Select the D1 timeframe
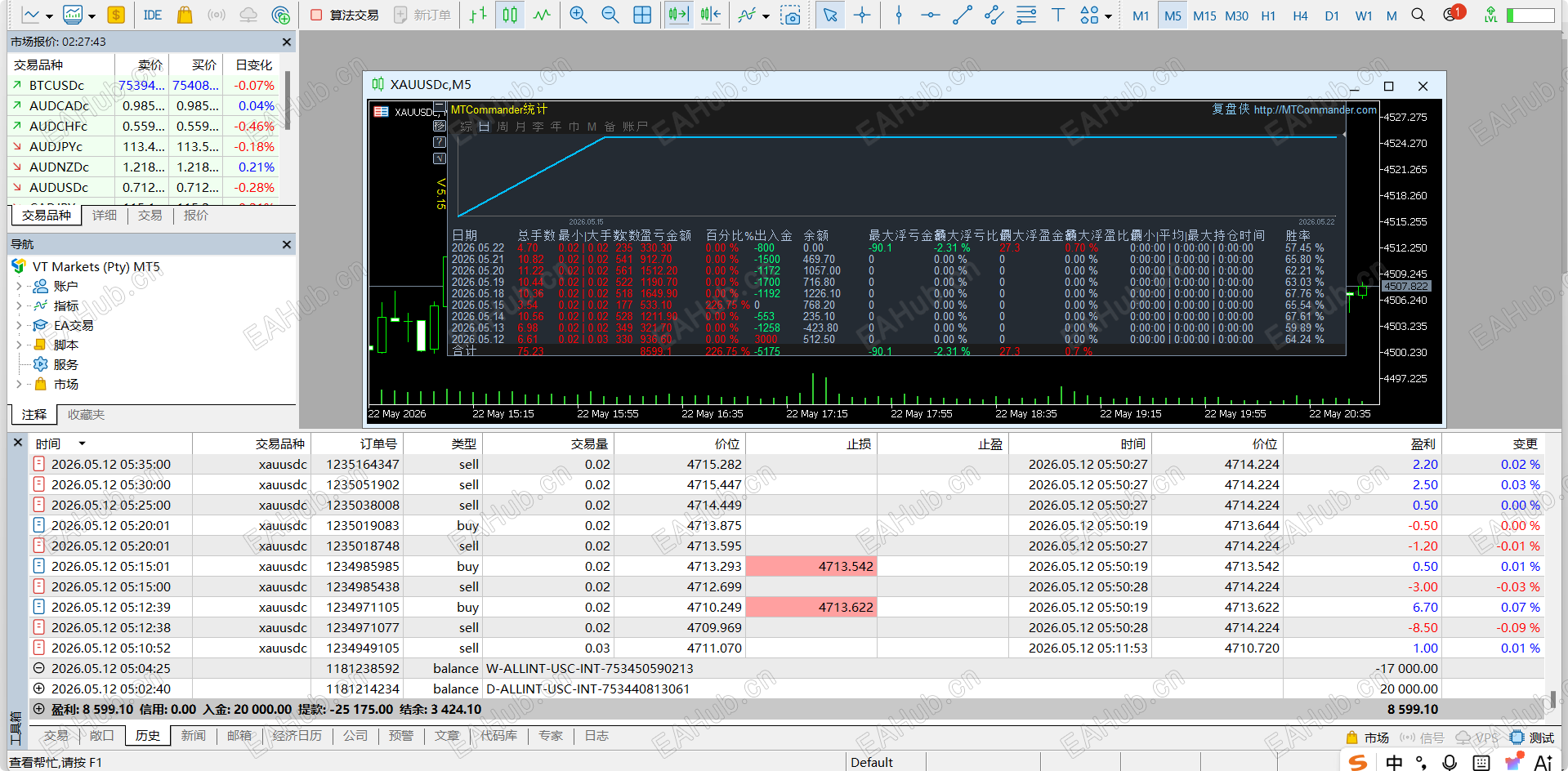The width and height of the screenshot is (1568, 771). click(x=1332, y=15)
